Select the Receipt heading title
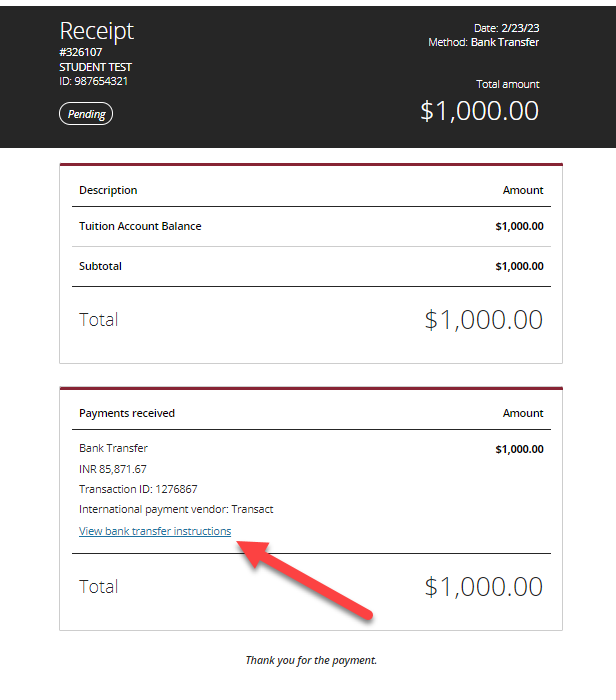Viewport: 616px width, 700px height. [97, 31]
